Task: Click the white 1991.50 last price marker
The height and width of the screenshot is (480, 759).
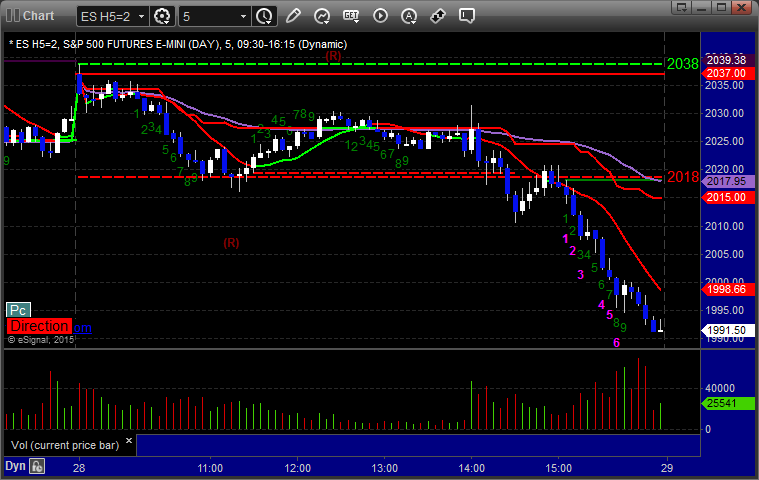Action: [x=727, y=330]
